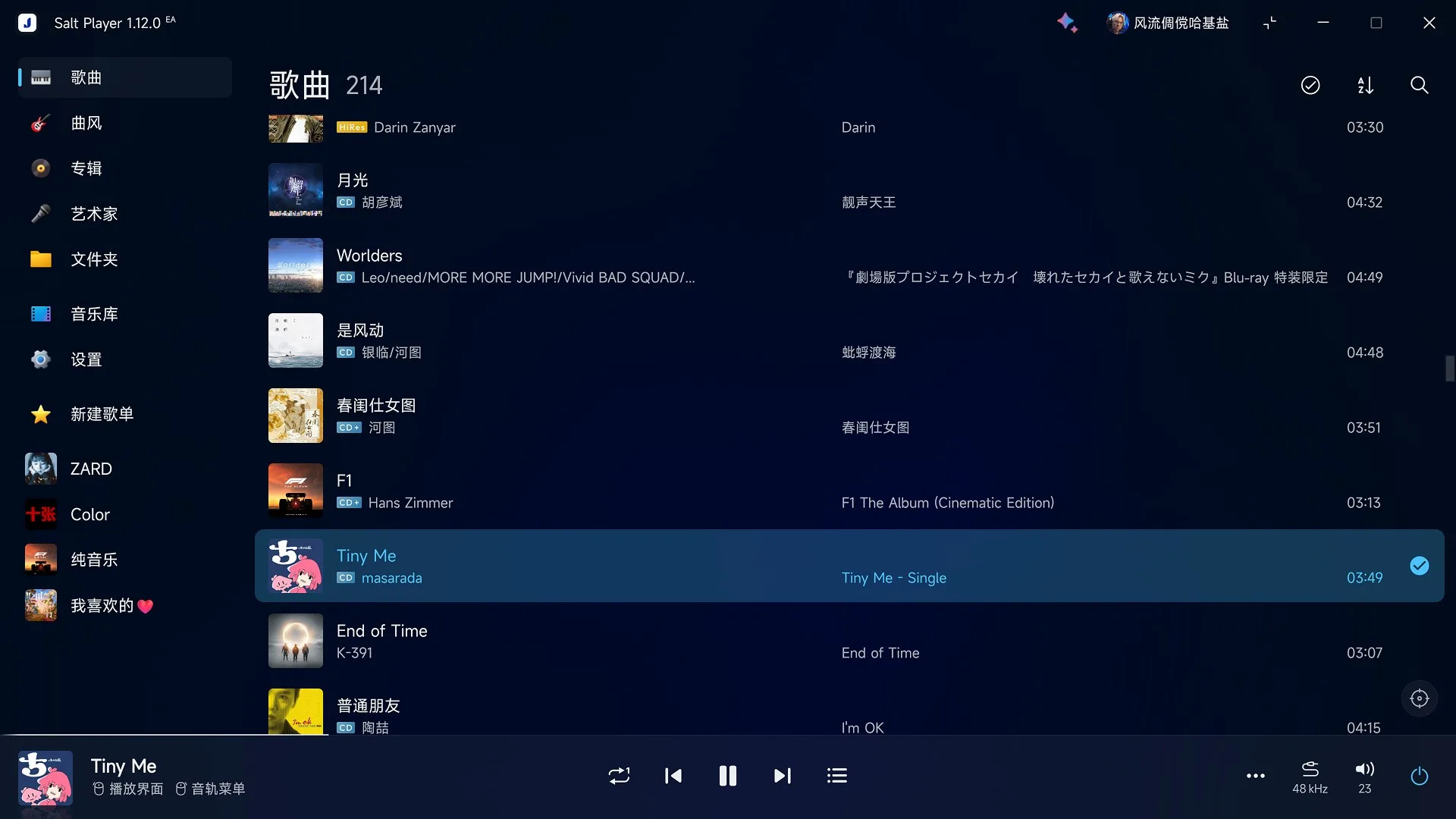The image size is (1456, 819).
Task: Play the song Worlders
Action: tap(849, 265)
